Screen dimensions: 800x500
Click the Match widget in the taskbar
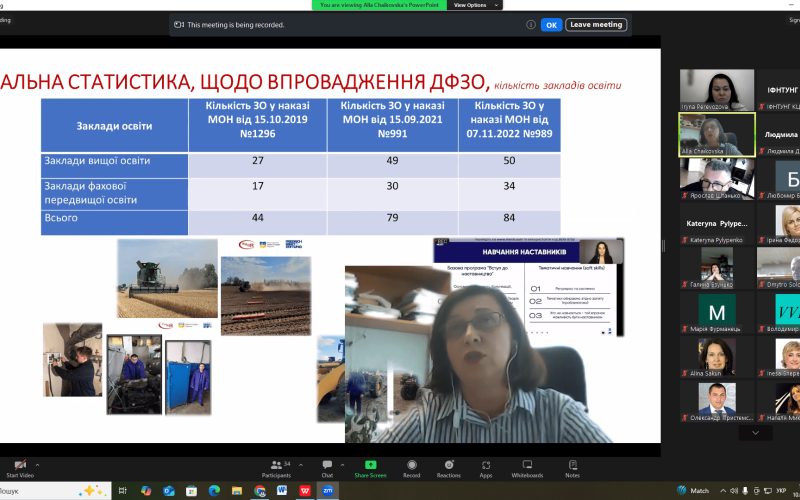pos(693,491)
